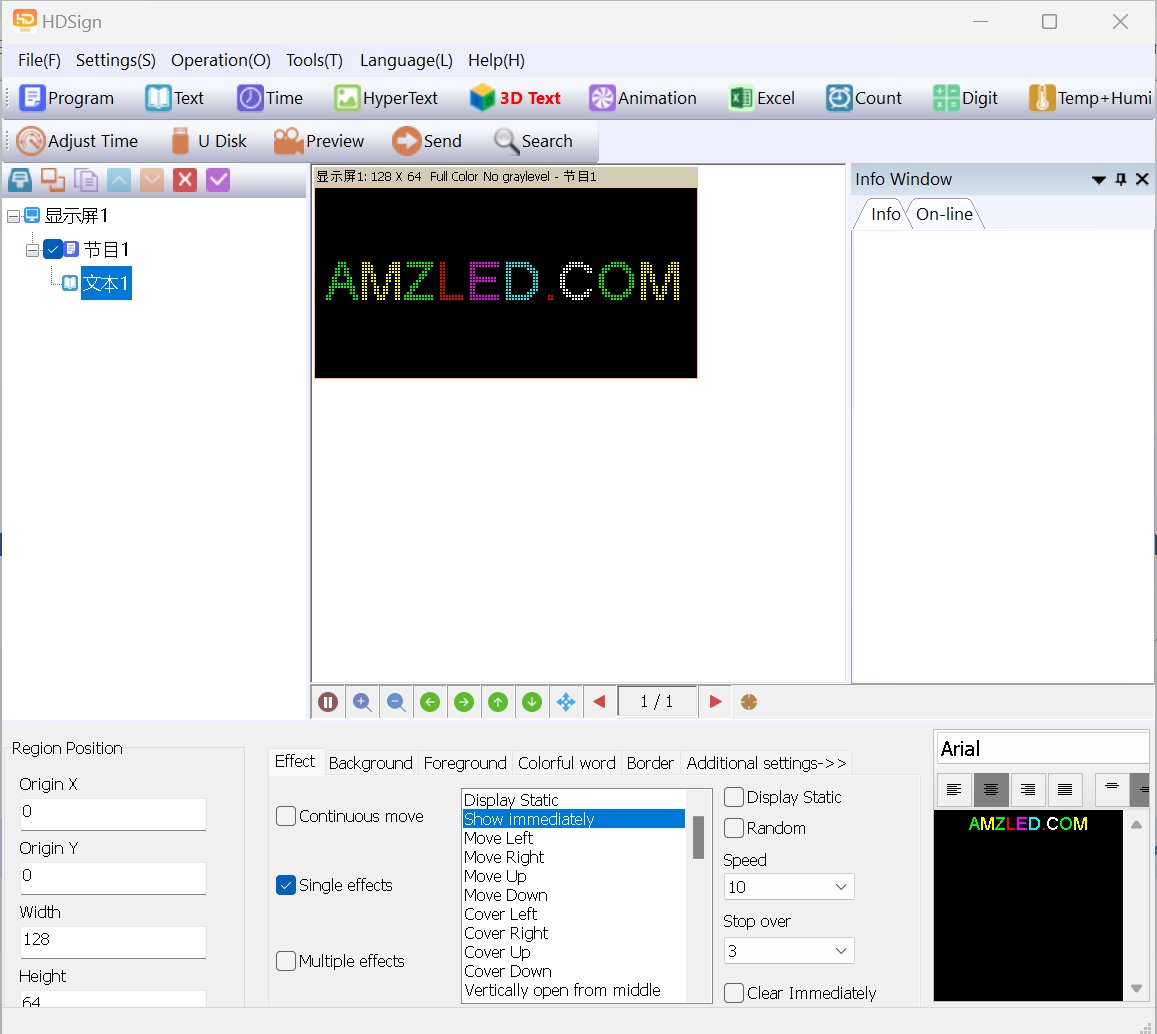The height and width of the screenshot is (1034, 1157).
Task: Enable Multiple effects checkbox
Action: point(286,961)
